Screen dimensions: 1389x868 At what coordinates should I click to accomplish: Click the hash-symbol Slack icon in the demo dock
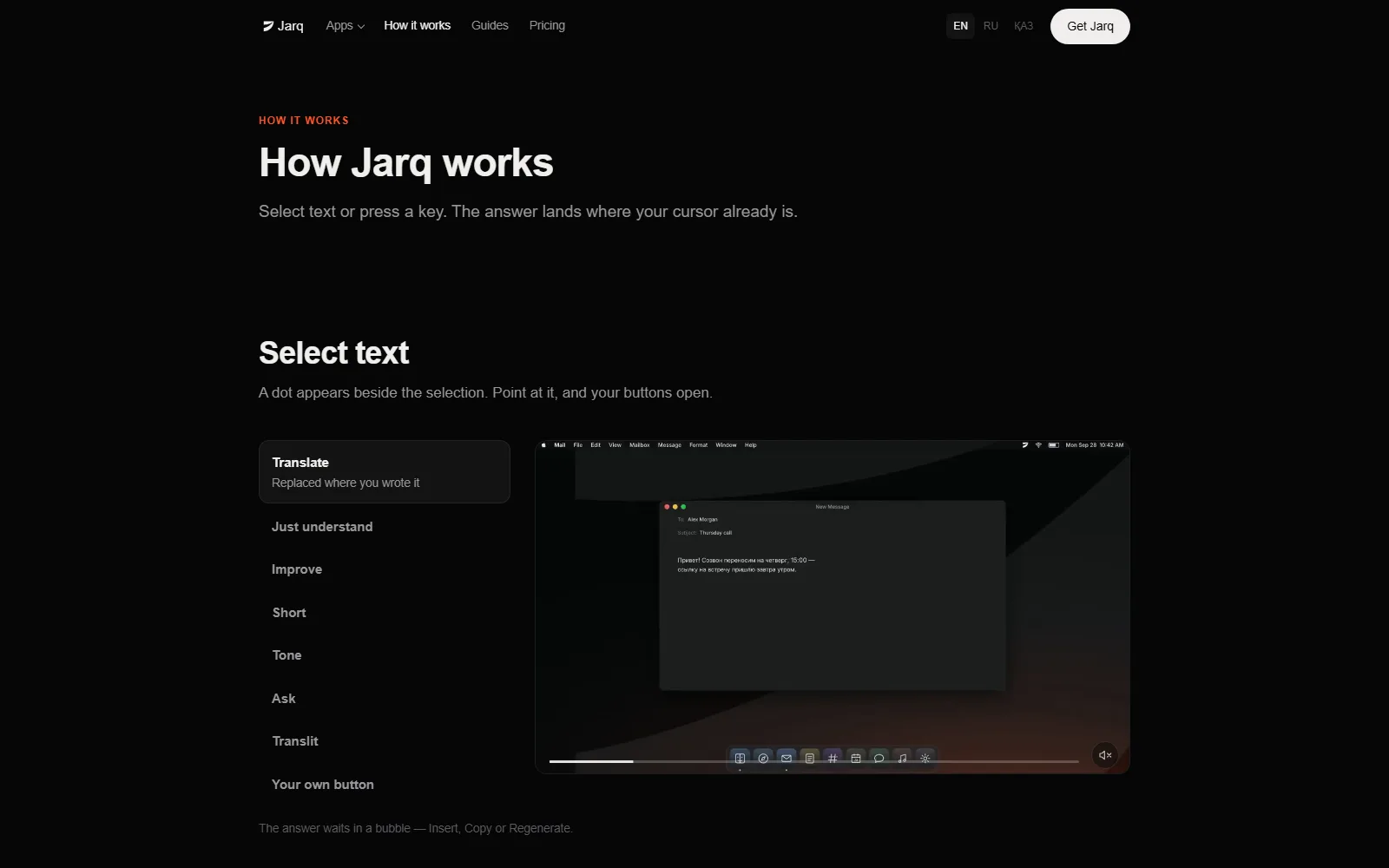833,758
